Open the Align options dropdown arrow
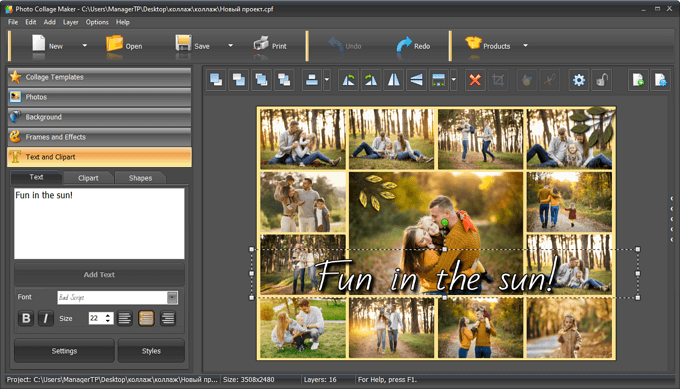Image resolution: width=680 pixels, height=389 pixels. coord(327,80)
